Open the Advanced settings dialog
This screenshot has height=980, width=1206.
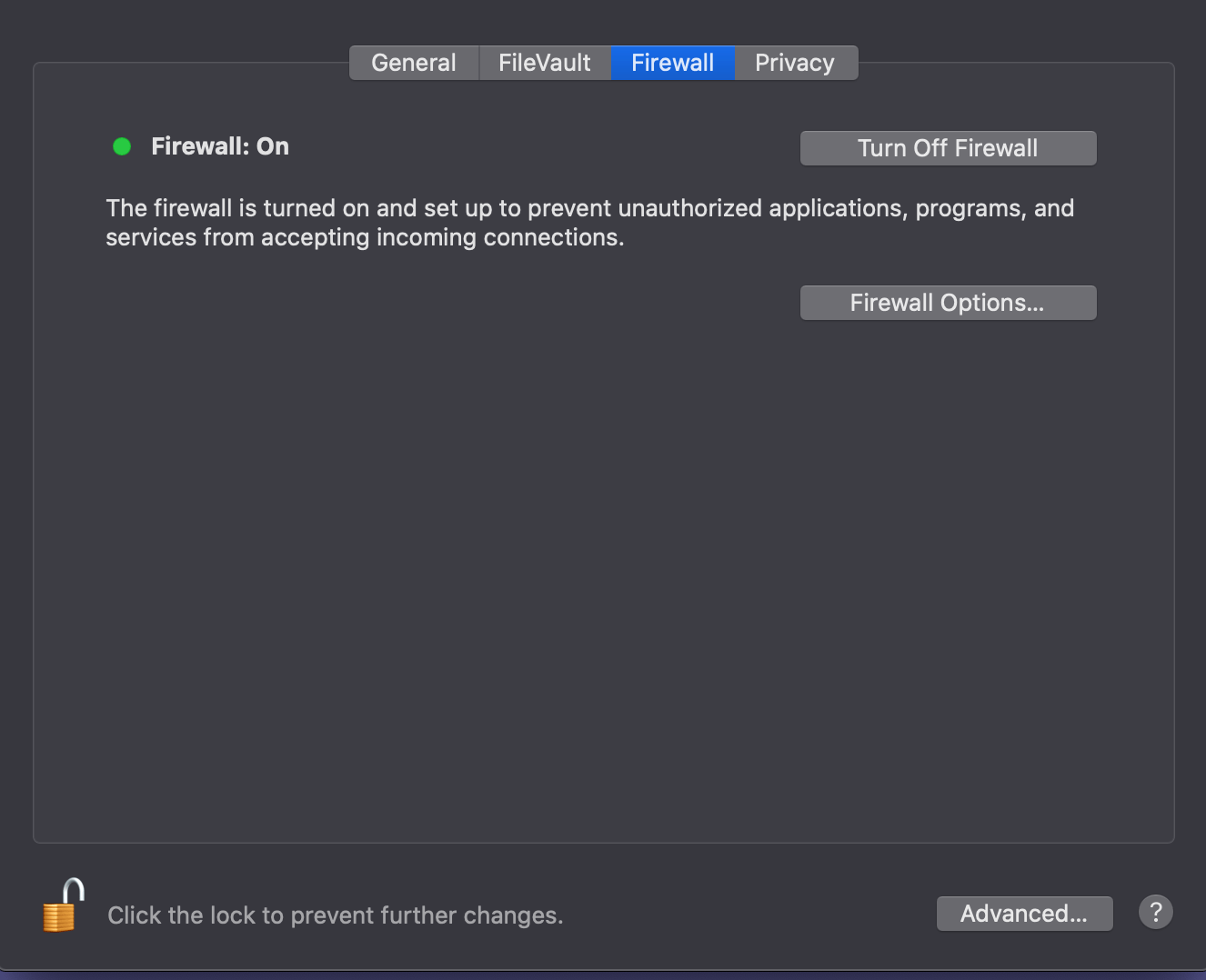[1024, 914]
